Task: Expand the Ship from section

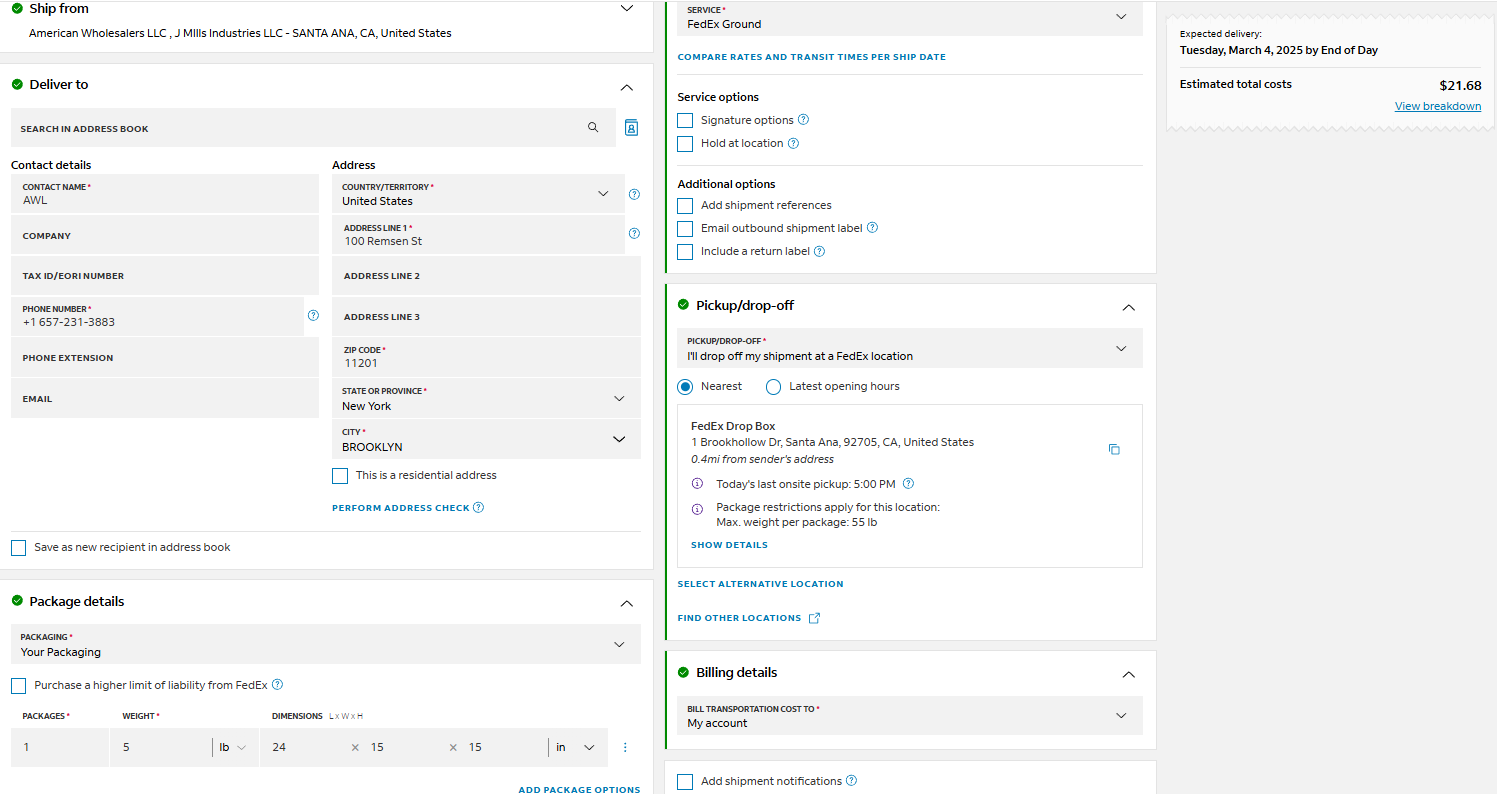Action: tap(627, 8)
